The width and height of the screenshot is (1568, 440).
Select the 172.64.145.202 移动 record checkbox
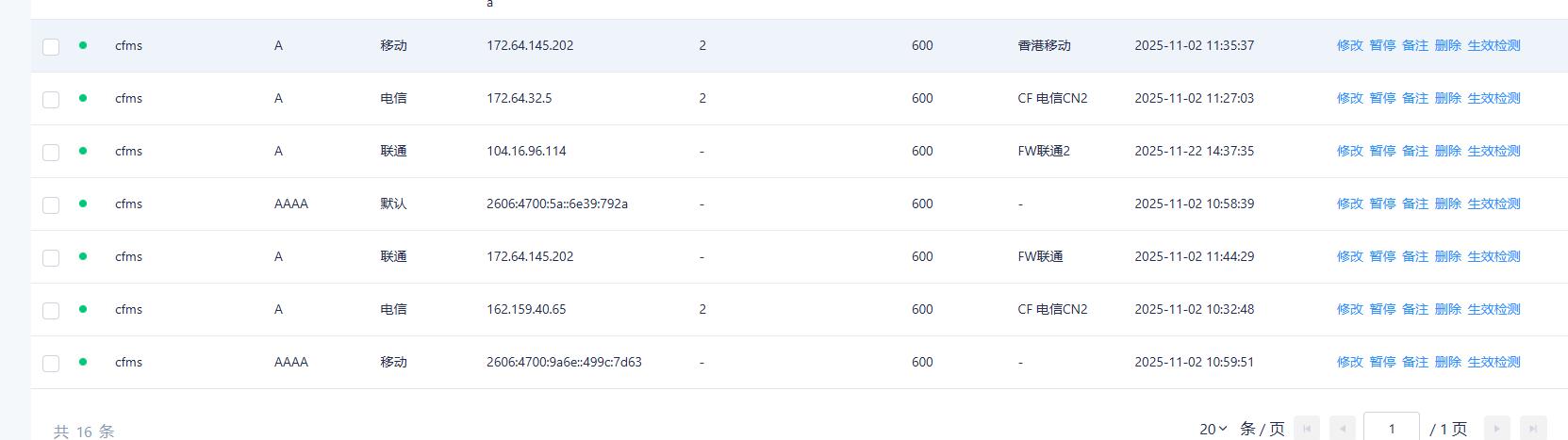[51, 46]
